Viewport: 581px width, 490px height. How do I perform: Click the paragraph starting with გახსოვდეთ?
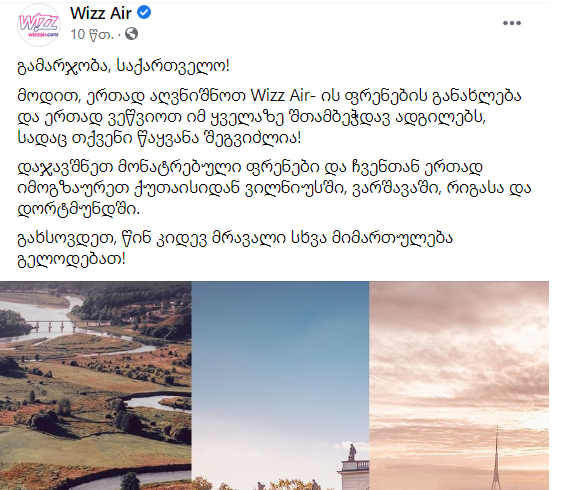[235, 248]
